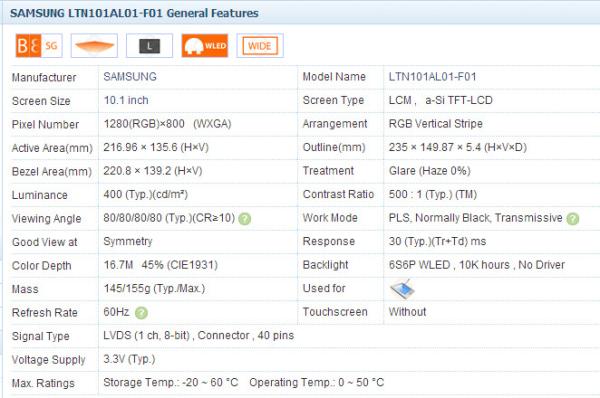Select '216.96 × 135.6 (H×V)' active area value
The height and width of the screenshot is (398, 600).
click(x=156, y=147)
